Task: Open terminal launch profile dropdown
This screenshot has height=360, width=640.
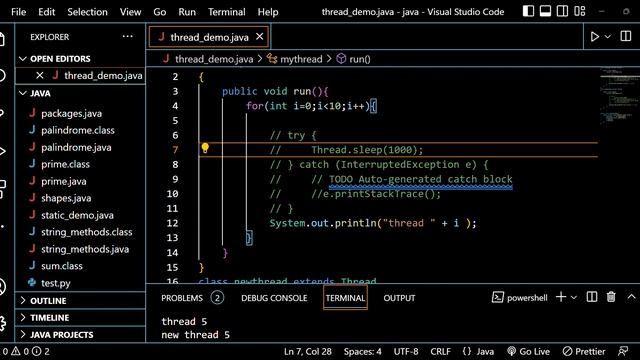Action: tap(574, 298)
